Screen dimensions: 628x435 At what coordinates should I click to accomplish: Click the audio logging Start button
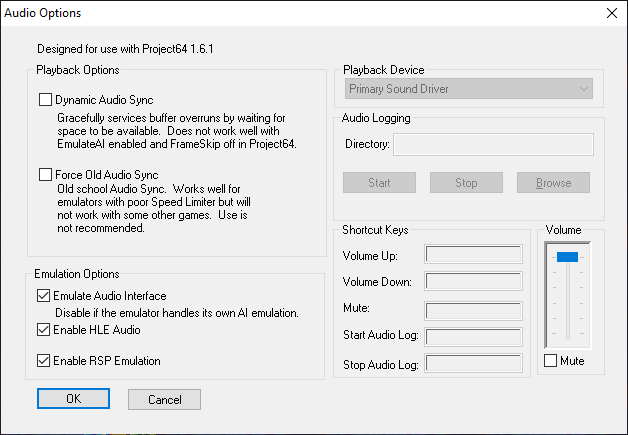point(379,183)
